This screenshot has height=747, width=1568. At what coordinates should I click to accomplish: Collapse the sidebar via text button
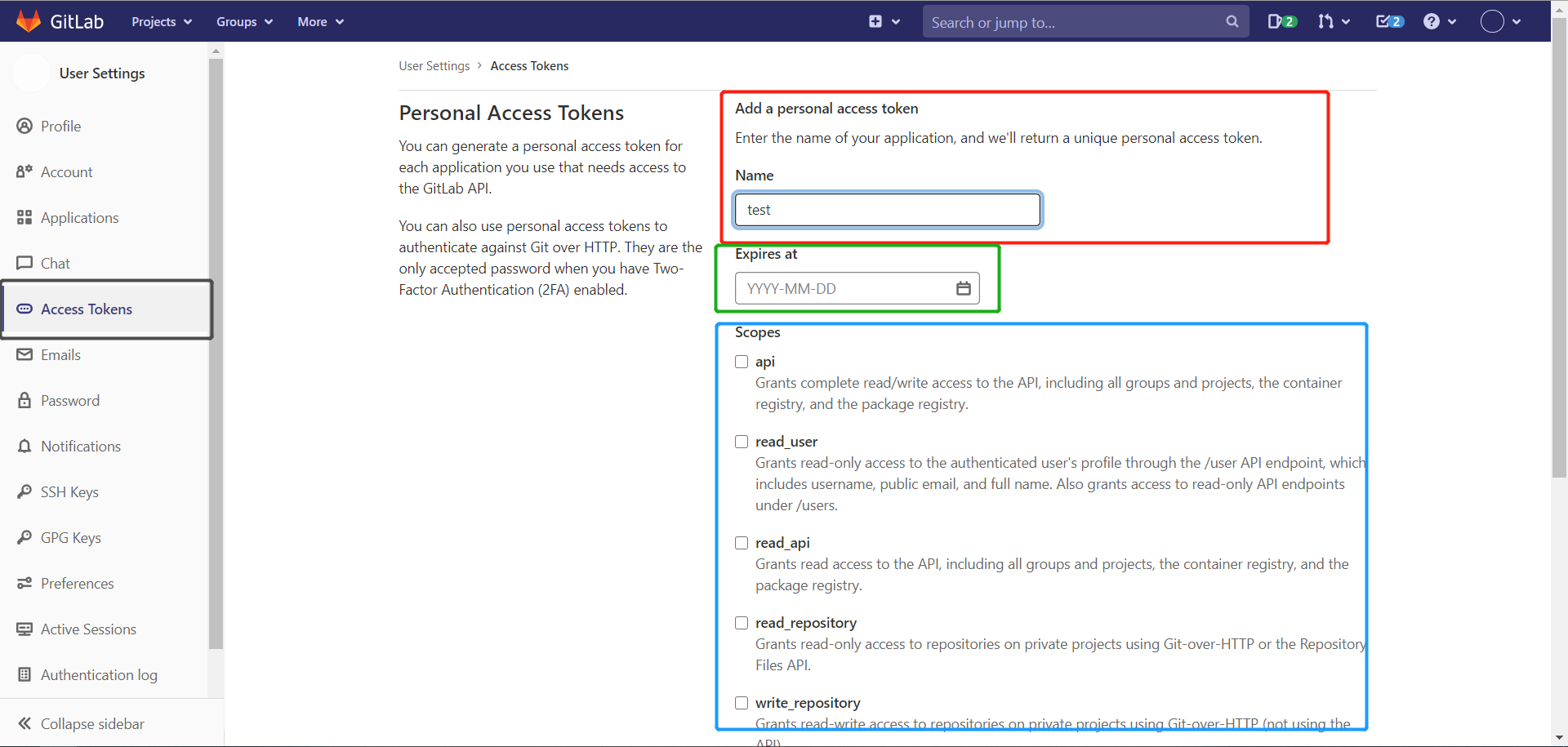(x=92, y=724)
